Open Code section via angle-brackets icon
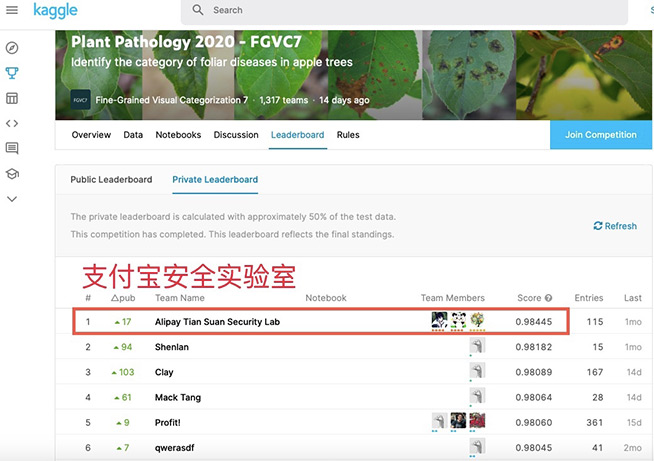Viewport: 654px width, 461px height. tap(12, 123)
